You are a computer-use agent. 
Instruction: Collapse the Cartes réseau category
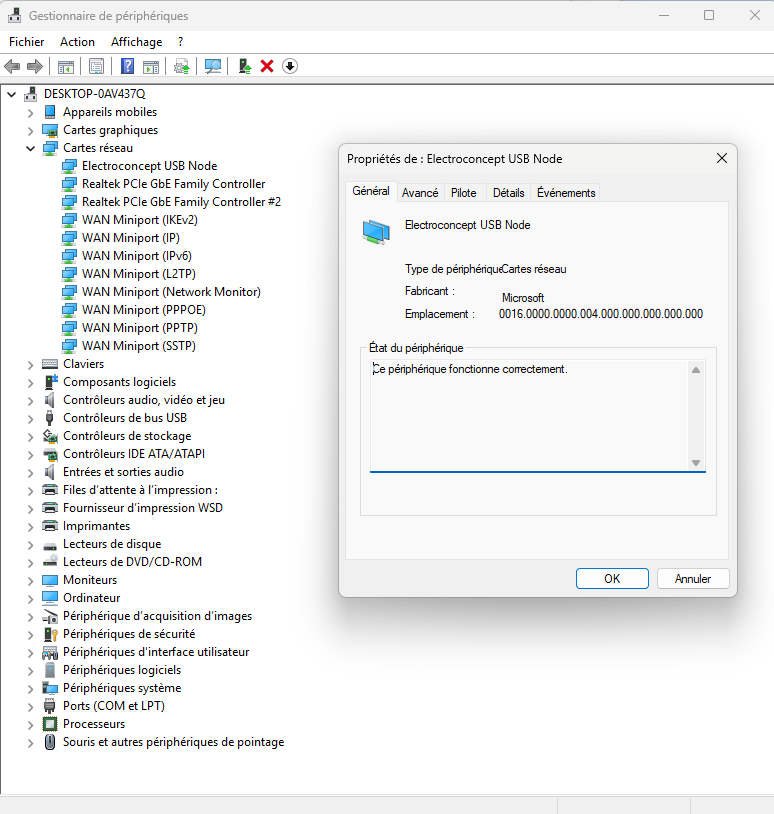point(30,148)
